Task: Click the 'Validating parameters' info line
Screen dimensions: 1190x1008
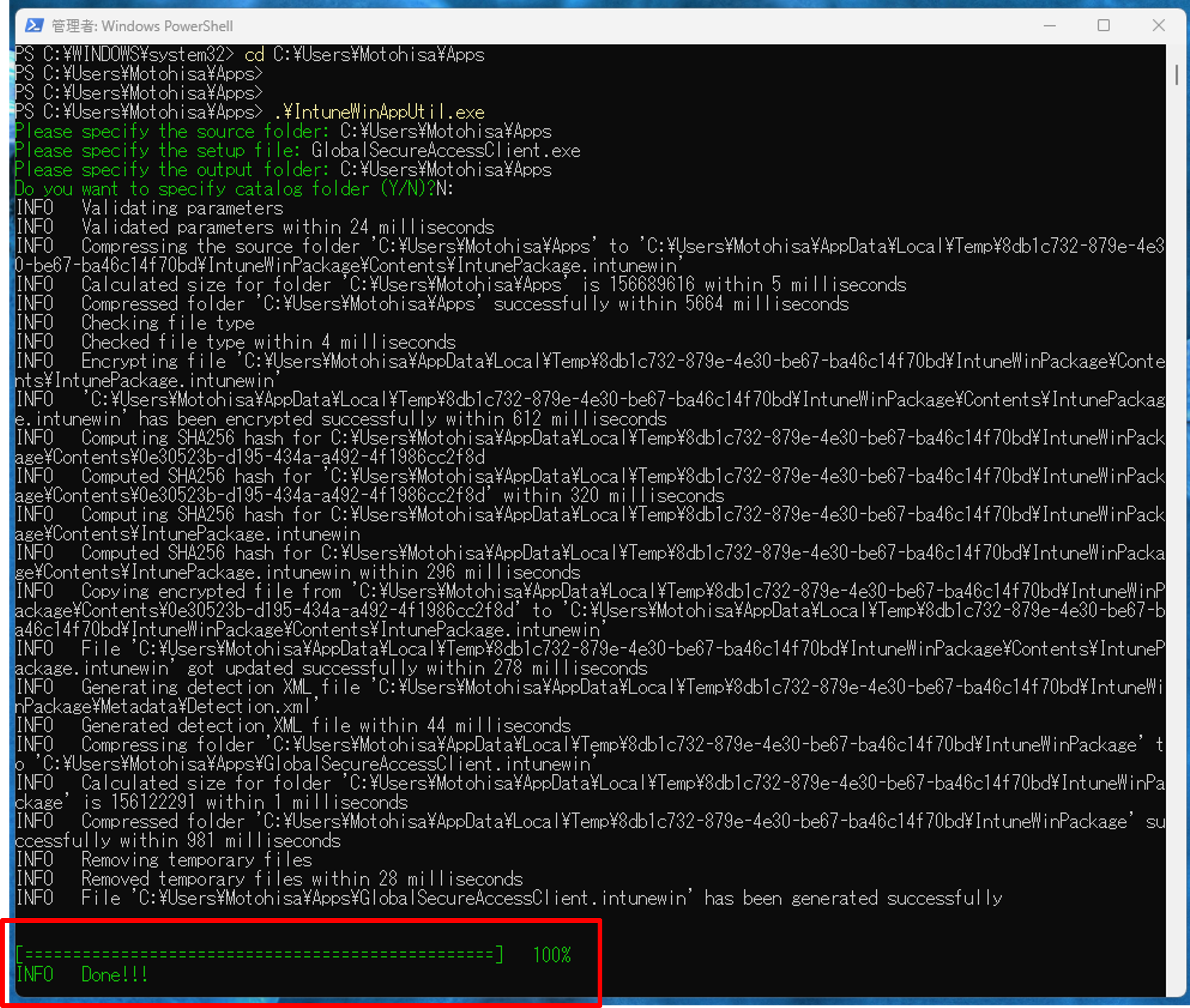Action: click(x=182, y=208)
